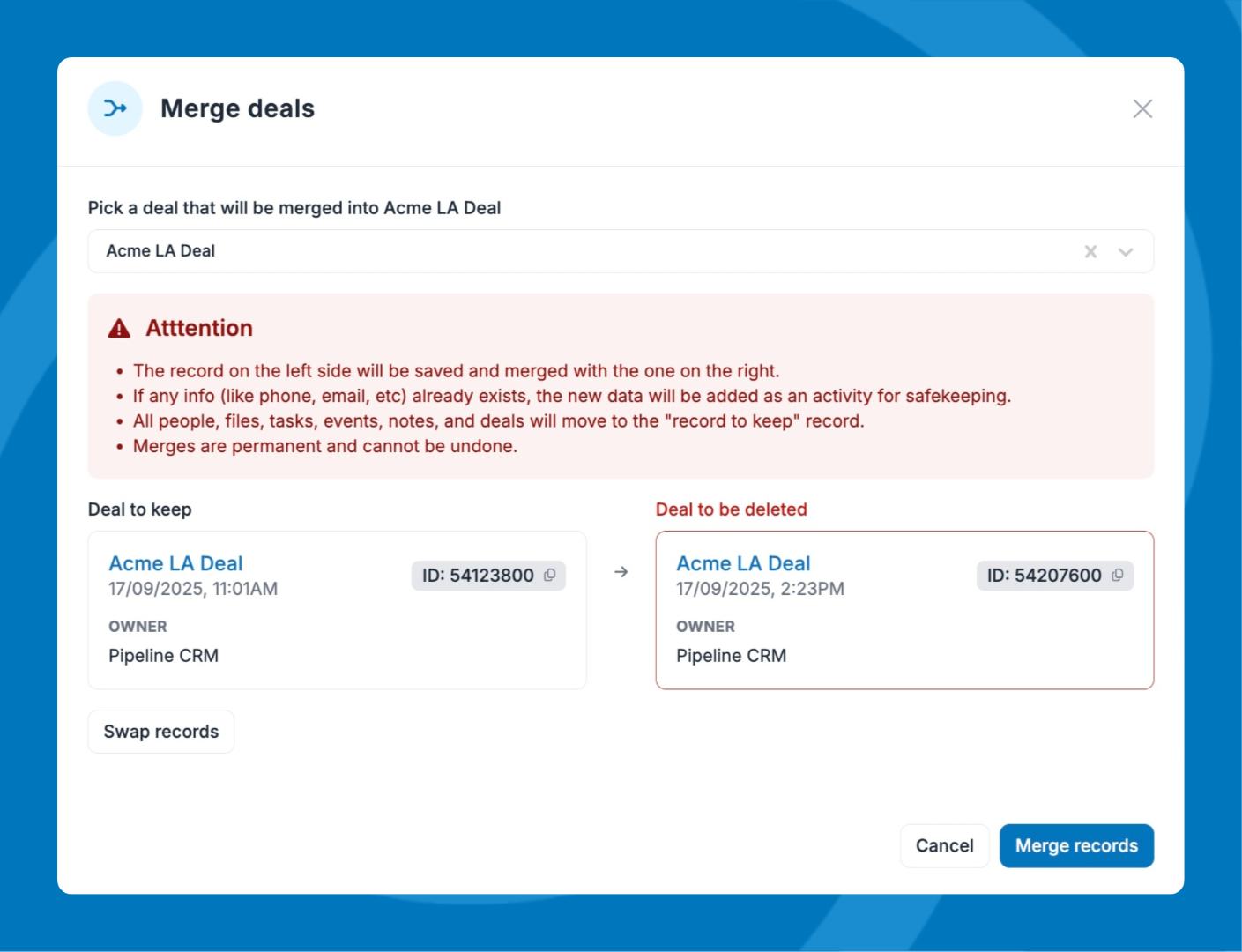Click the Merge deals title text
Screen dimensions: 1242x952
[x=237, y=108]
